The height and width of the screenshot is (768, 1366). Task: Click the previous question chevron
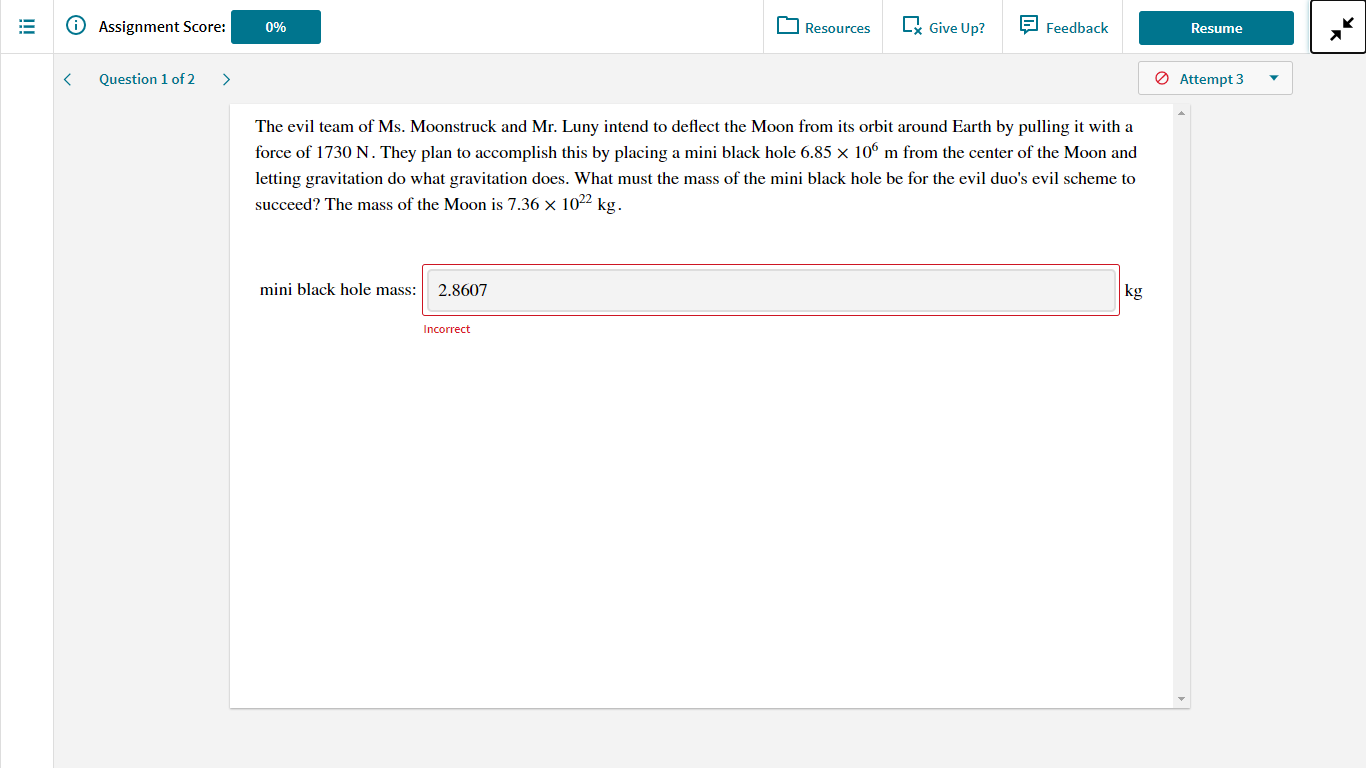[x=67, y=78]
